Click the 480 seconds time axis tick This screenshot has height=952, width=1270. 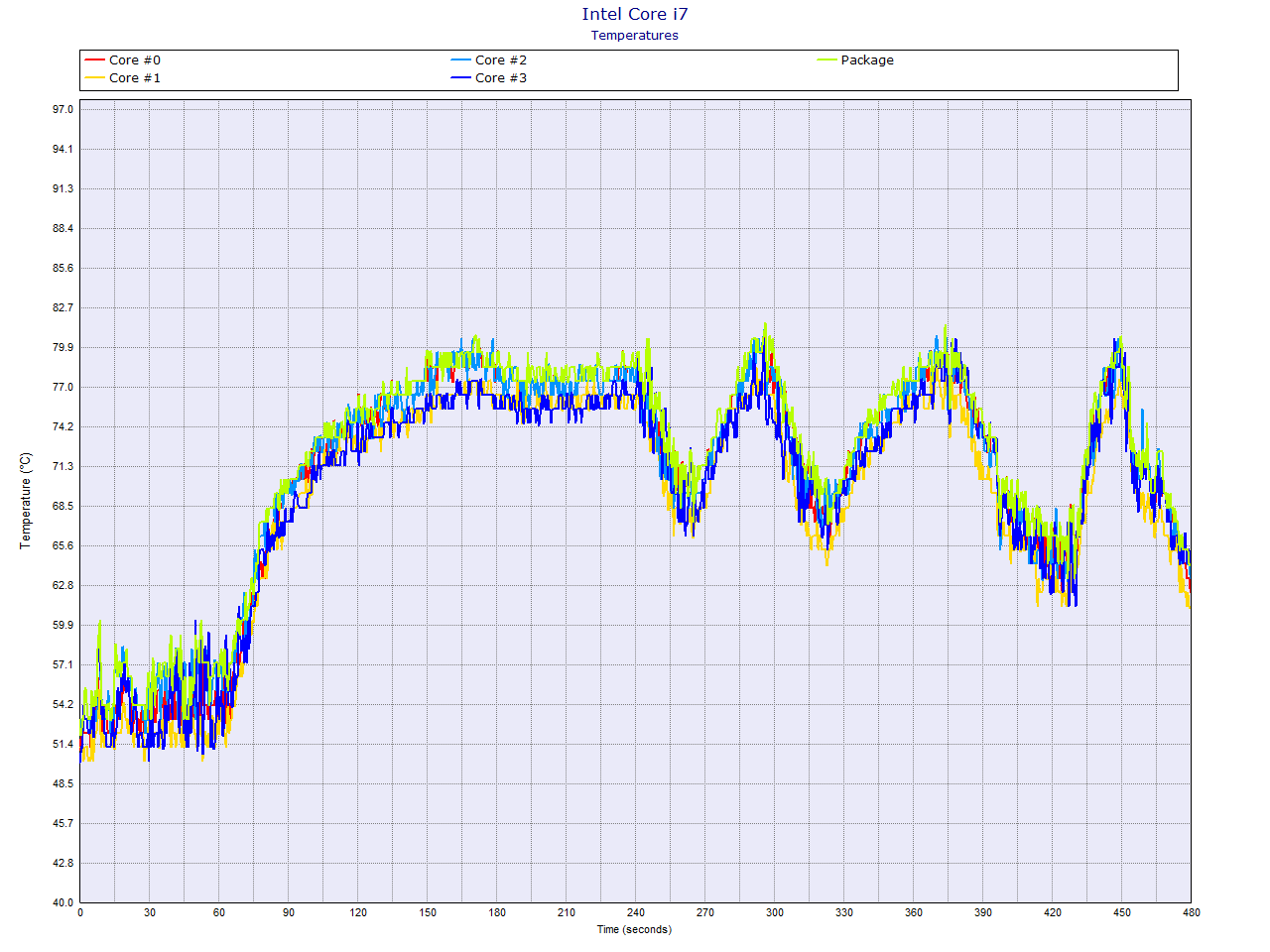(1192, 912)
